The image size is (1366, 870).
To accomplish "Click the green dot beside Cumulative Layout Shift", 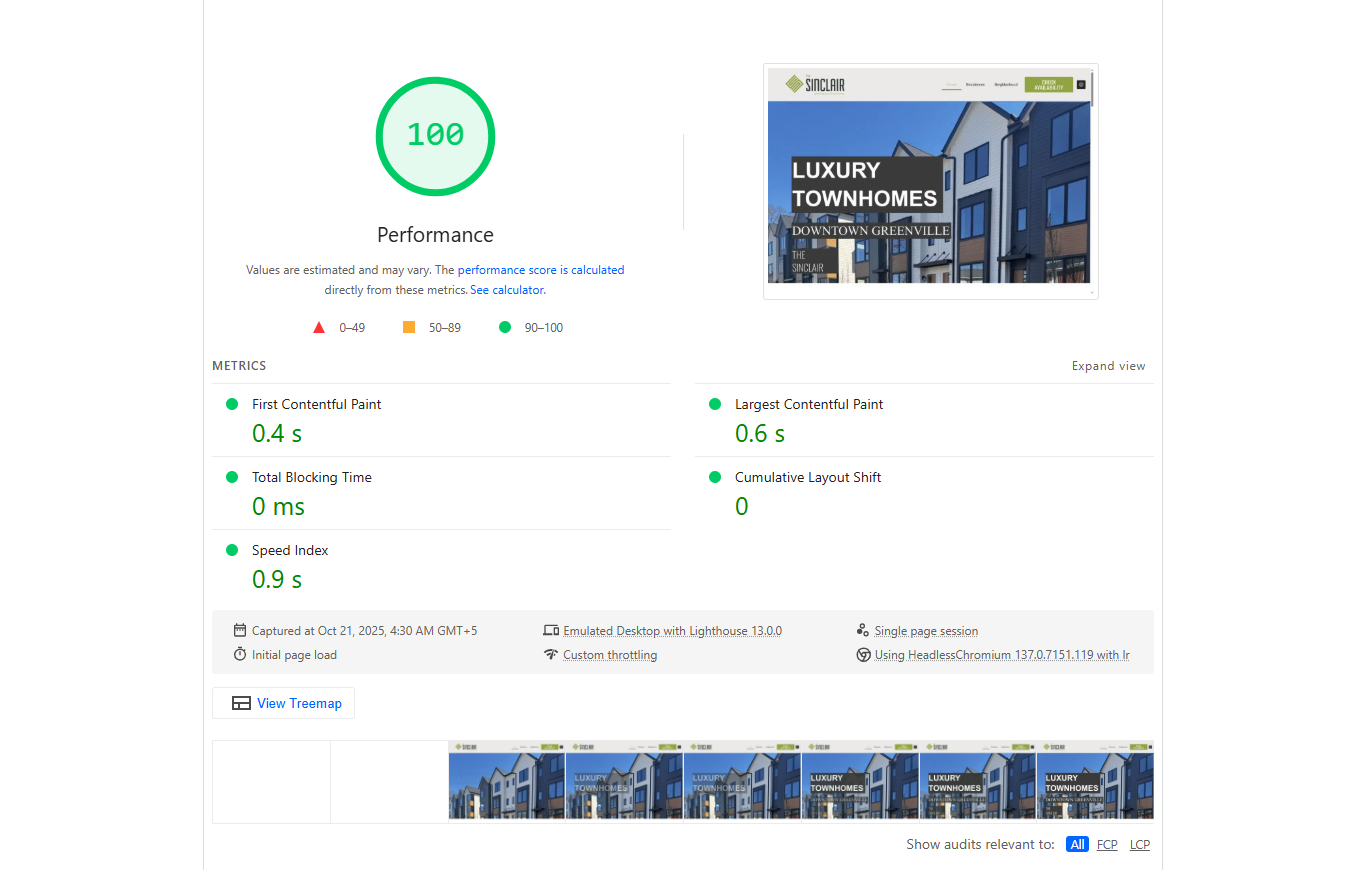I will (x=714, y=477).
